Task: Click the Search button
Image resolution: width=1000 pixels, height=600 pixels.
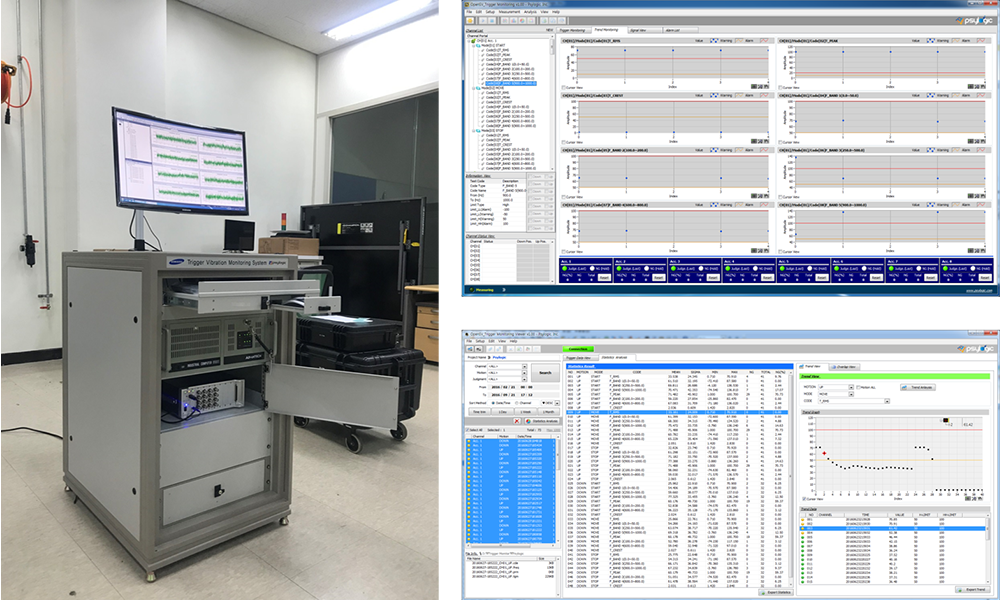Action: (544, 372)
